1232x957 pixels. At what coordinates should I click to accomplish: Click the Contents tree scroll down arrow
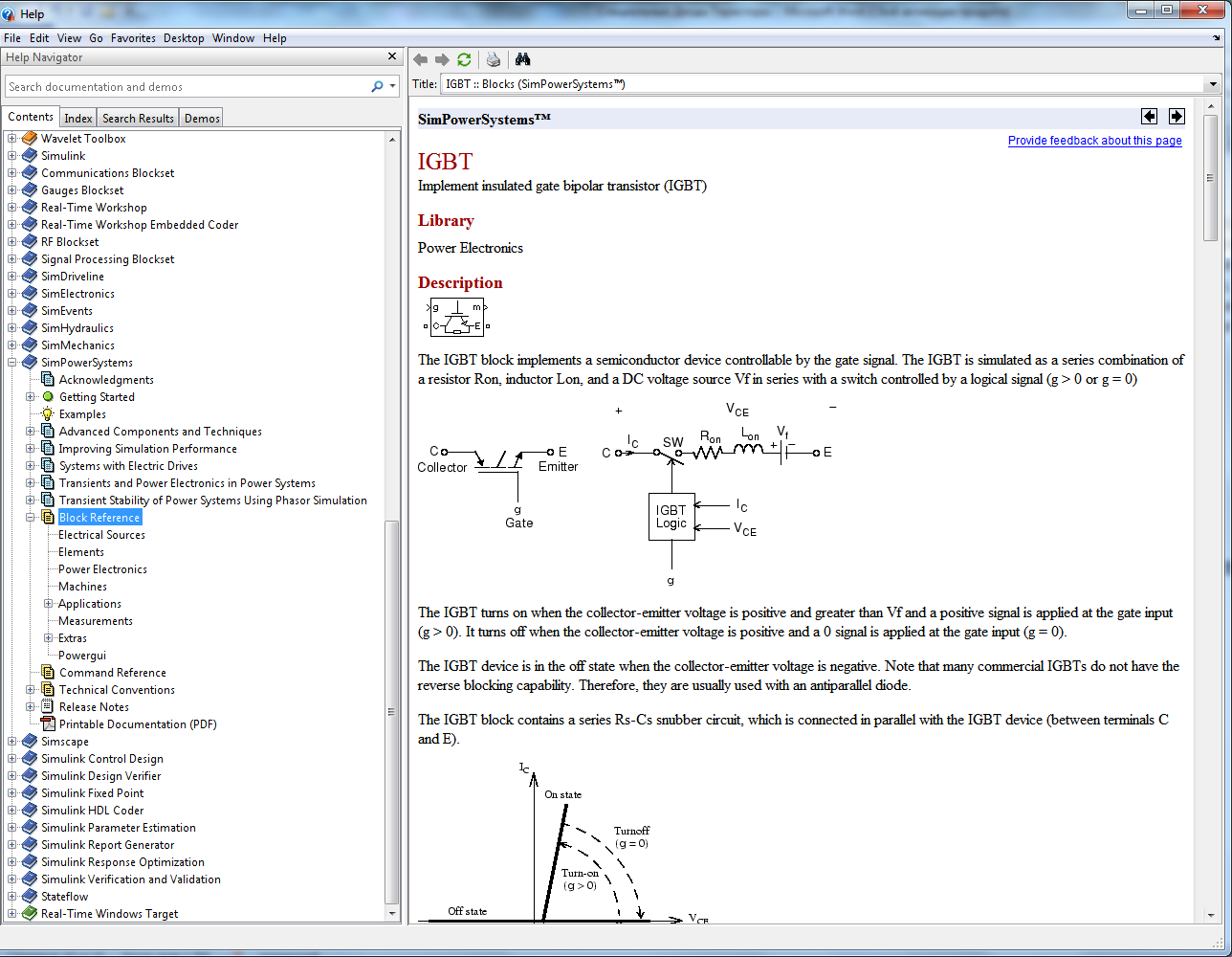[392, 914]
